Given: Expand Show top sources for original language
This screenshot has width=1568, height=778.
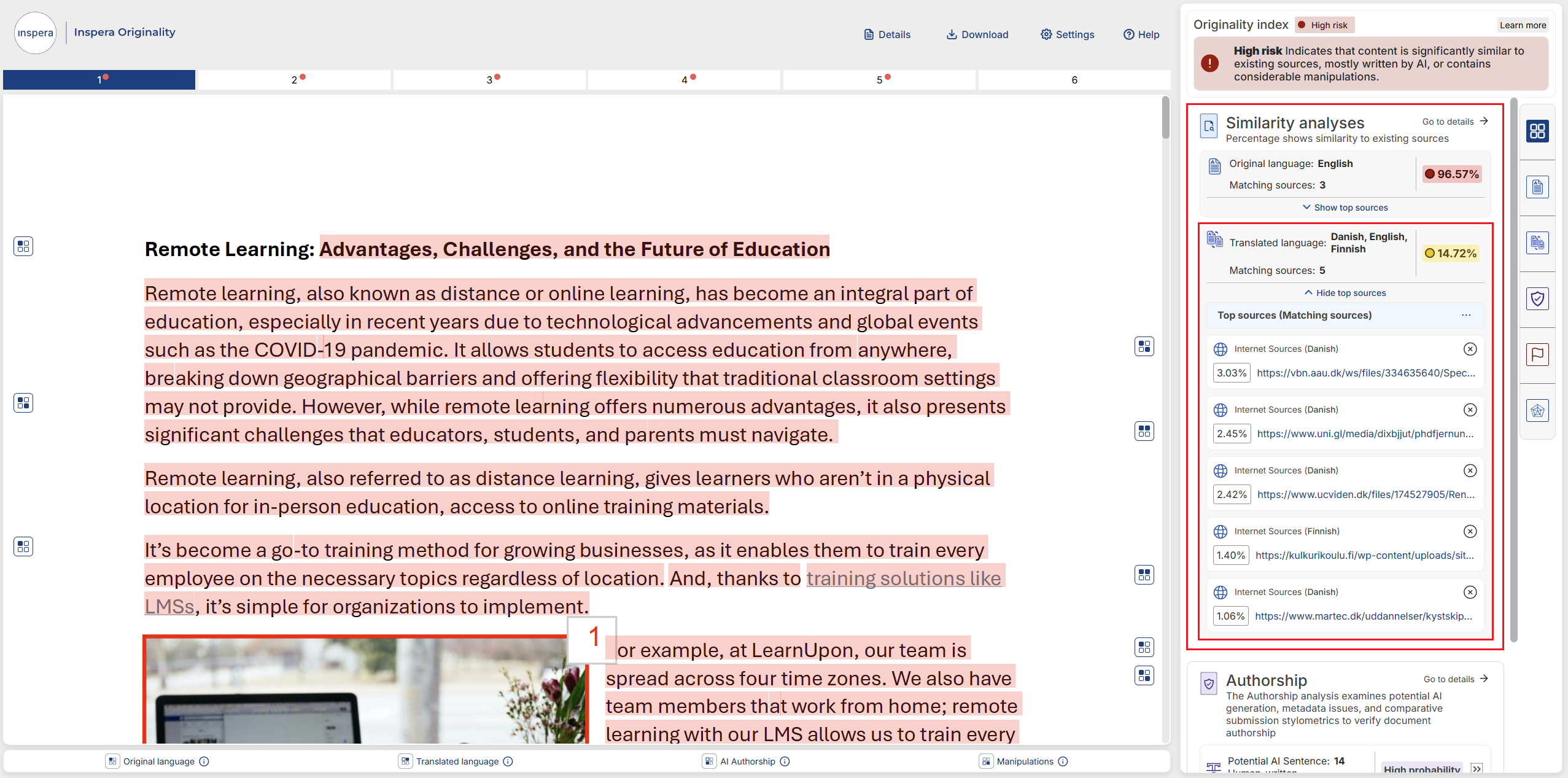Looking at the screenshot, I should pos(1345,208).
